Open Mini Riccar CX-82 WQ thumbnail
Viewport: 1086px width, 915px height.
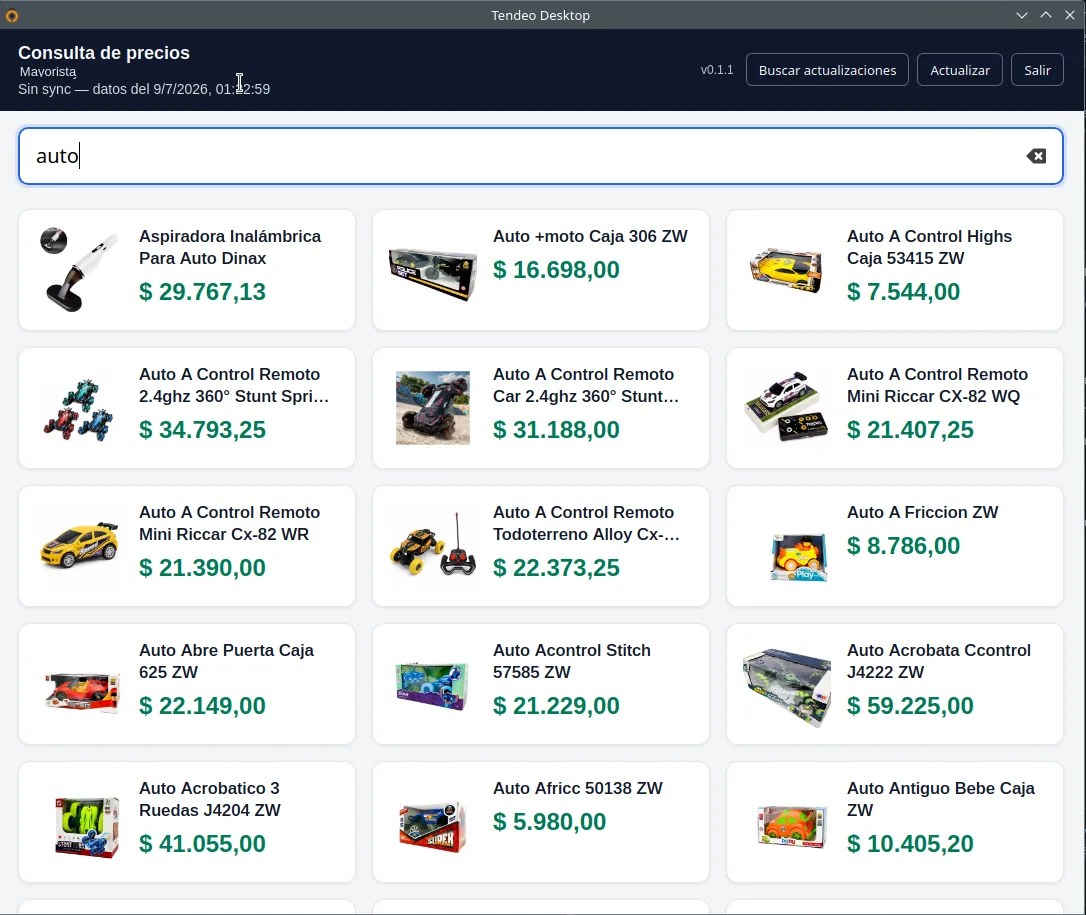[786, 407]
